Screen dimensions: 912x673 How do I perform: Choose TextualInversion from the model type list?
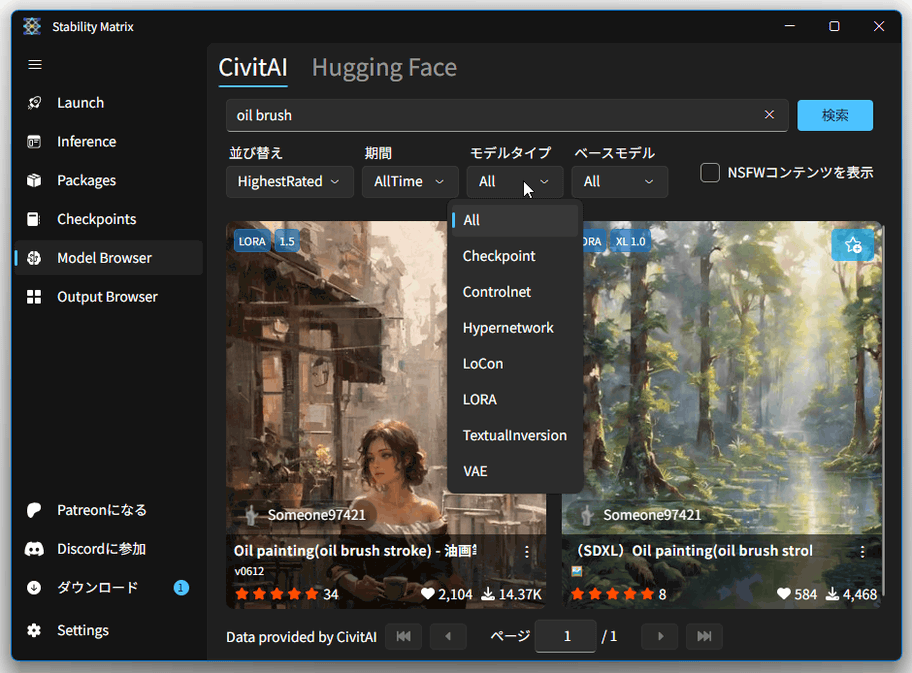pos(515,436)
